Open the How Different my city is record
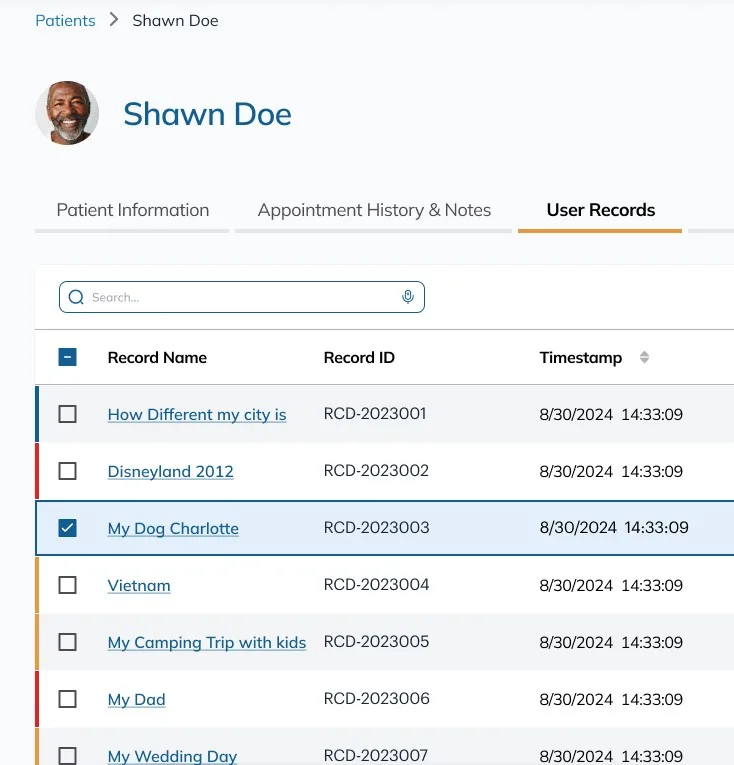 [197, 415]
